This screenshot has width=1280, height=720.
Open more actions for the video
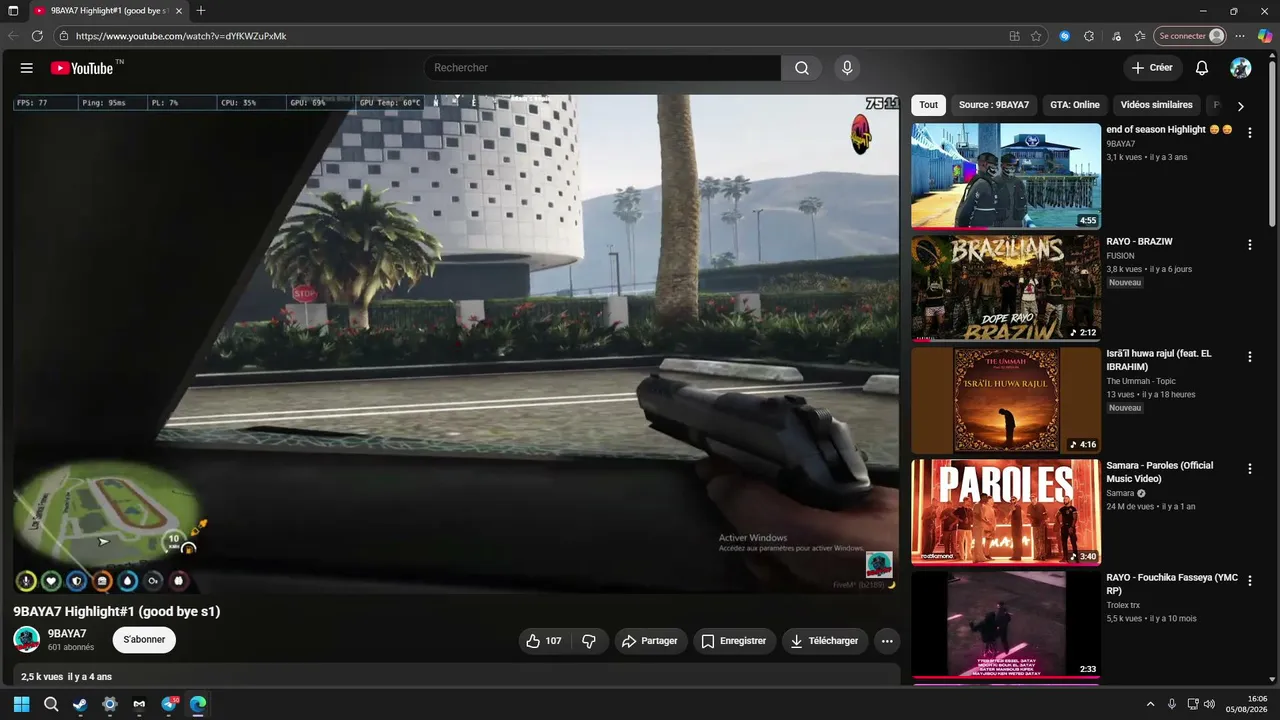tap(887, 641)
